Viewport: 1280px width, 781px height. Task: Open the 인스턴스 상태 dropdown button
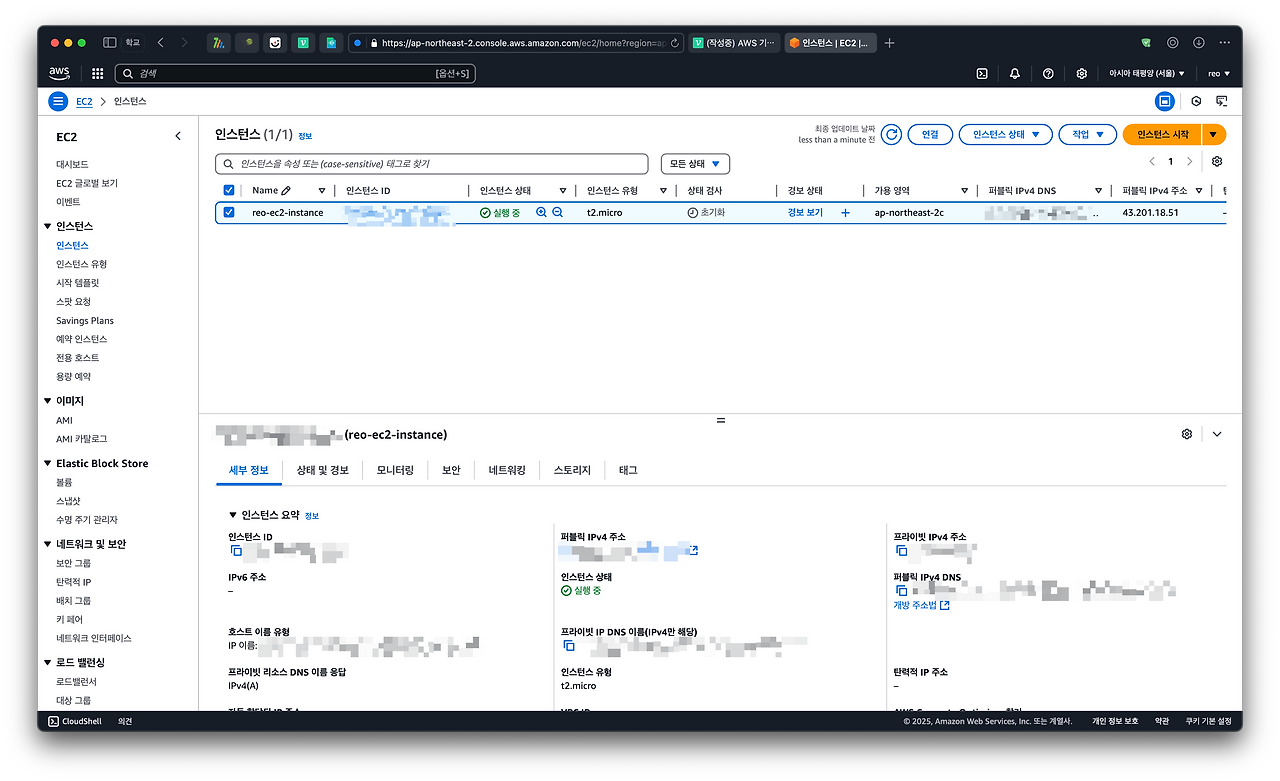point(1005,134)
